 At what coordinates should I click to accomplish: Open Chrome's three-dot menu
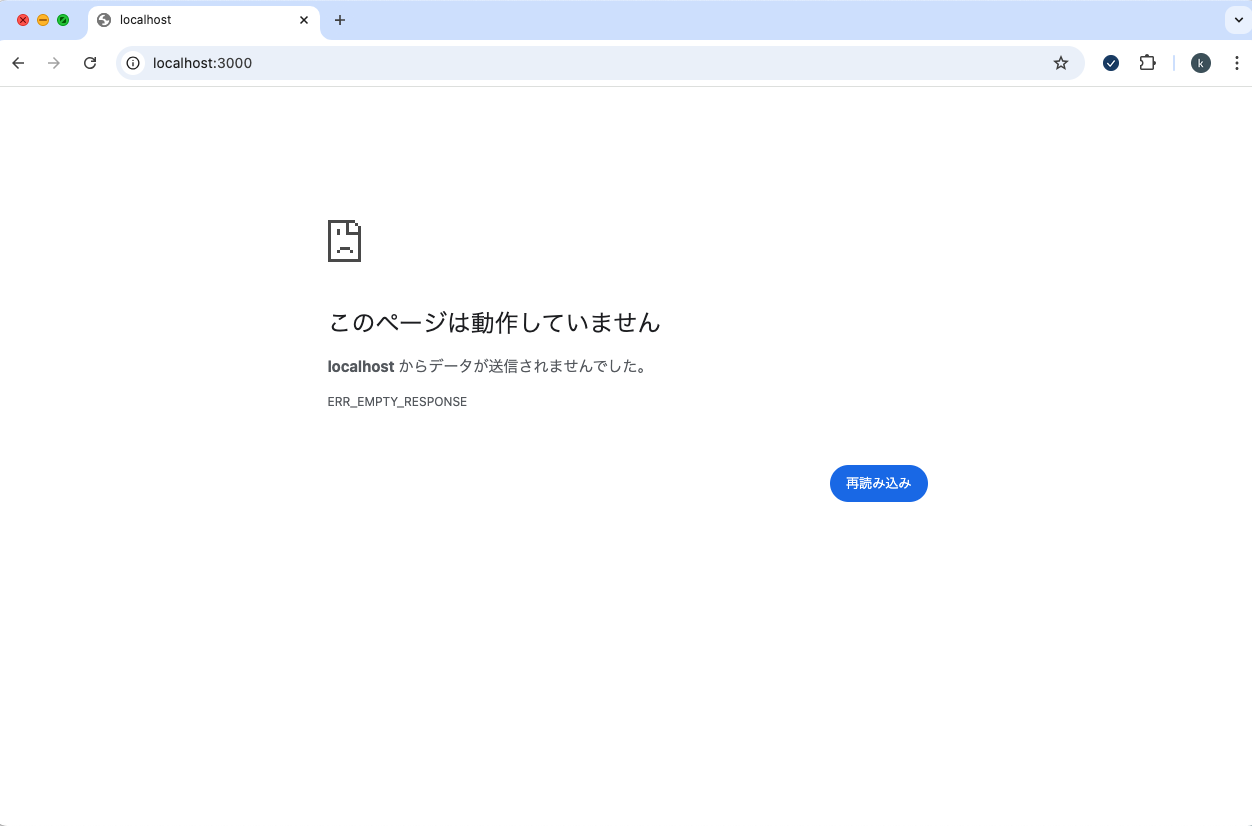pos(1236,63)
